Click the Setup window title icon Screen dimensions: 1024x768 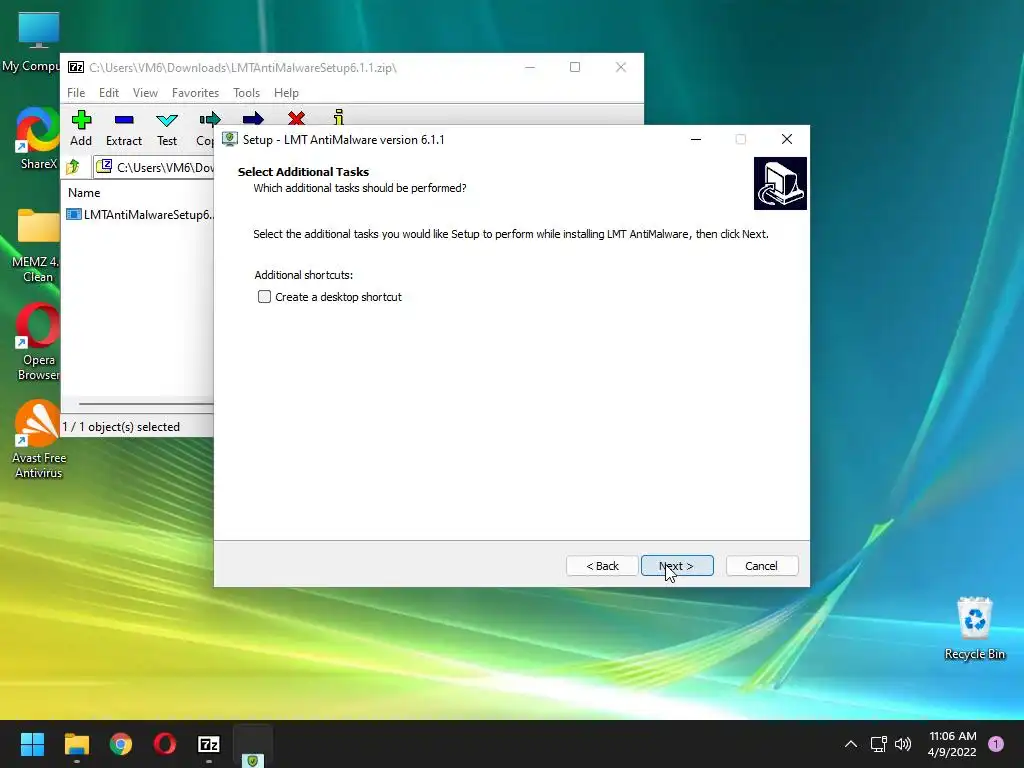tap(230, 139)
